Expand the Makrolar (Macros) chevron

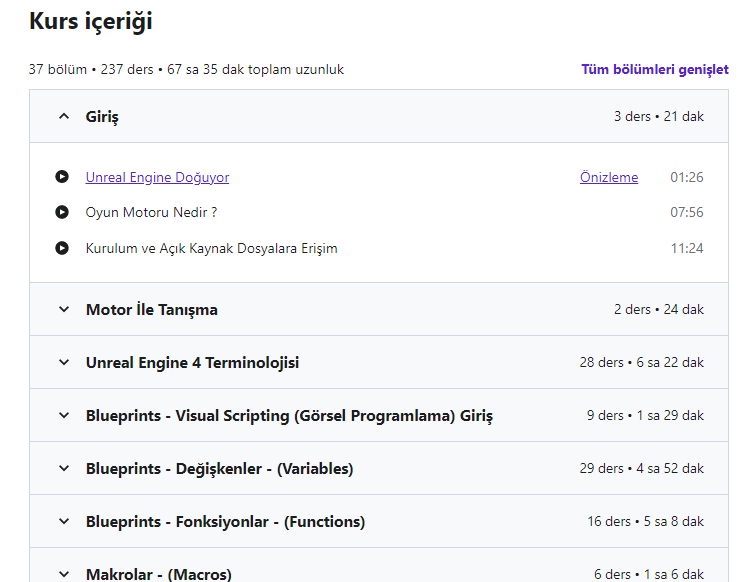64,574
